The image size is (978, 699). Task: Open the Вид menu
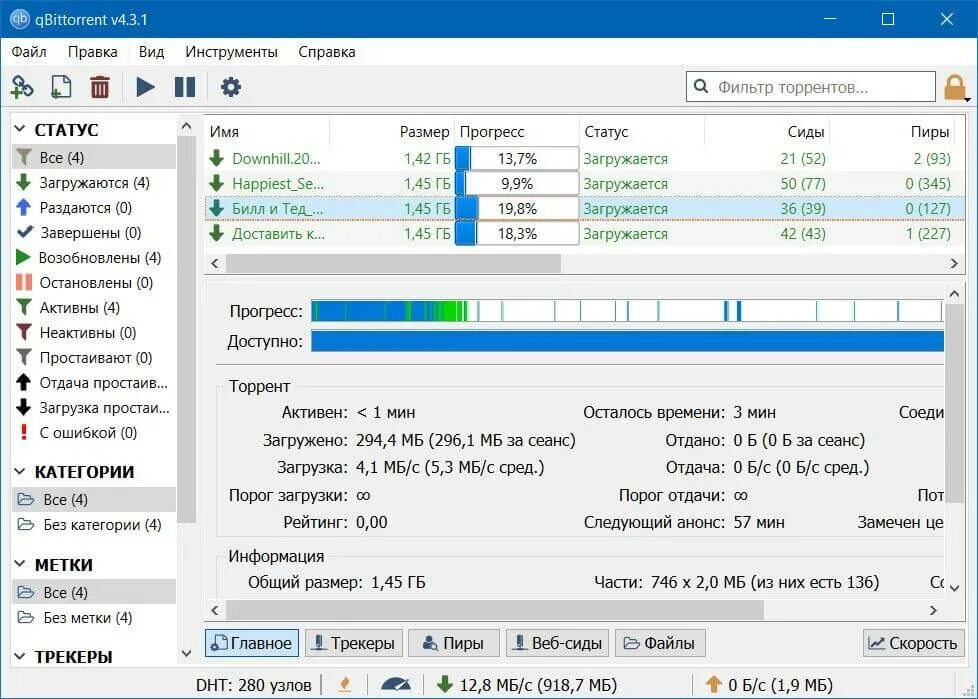point(151,52)
